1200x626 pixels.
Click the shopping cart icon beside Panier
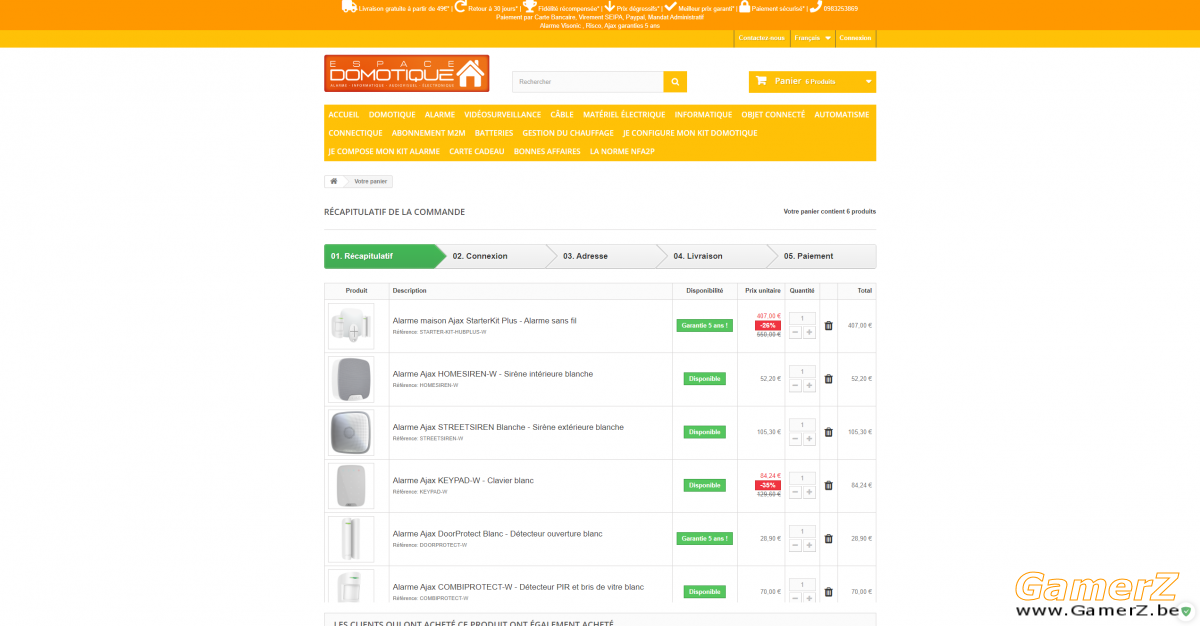(x=762, y=81)
